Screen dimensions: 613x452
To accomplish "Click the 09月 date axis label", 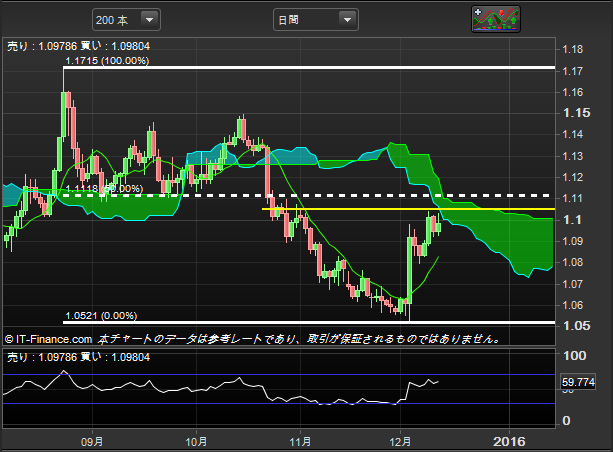I will click(92, 442).
